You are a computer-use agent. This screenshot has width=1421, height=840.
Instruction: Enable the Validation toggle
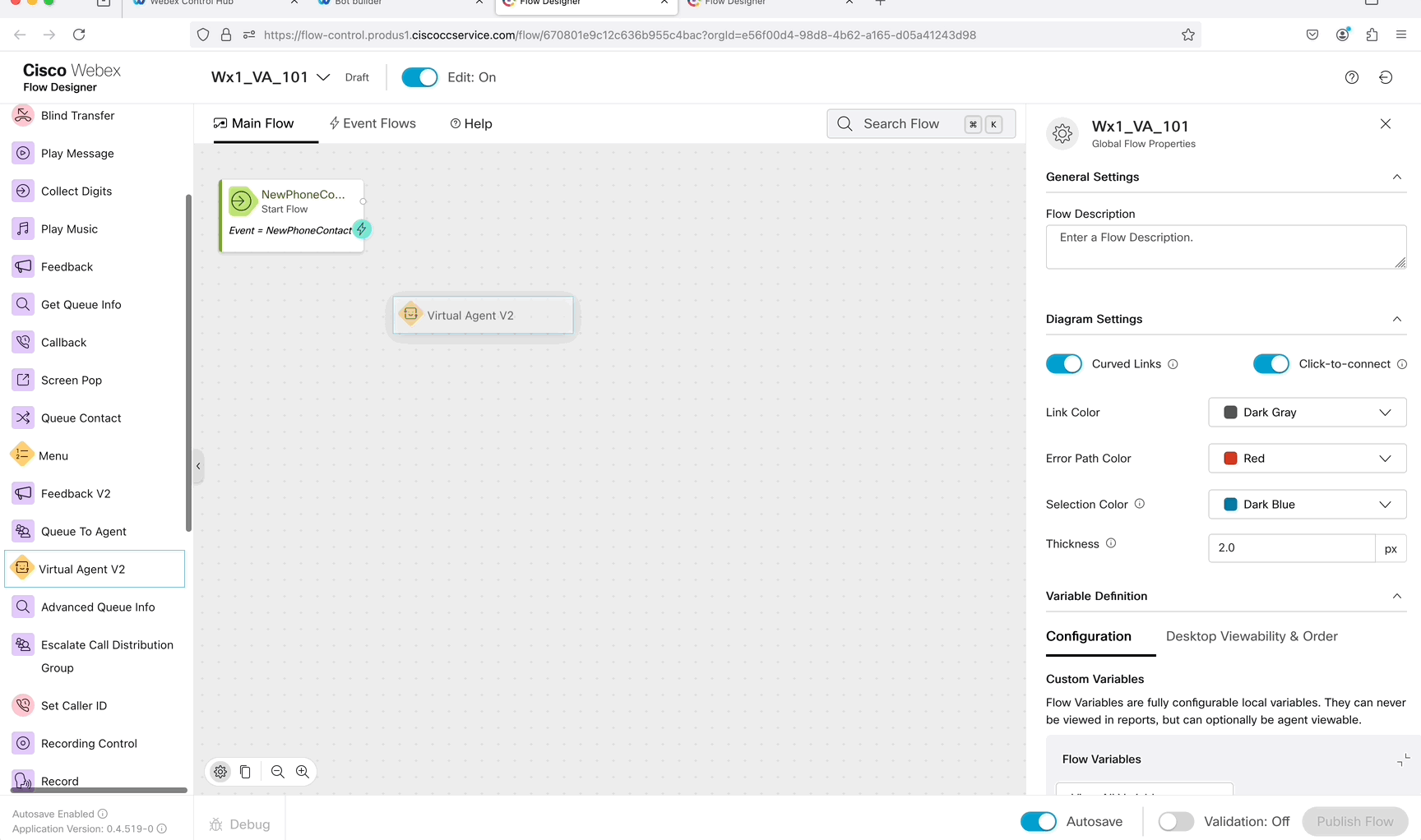[1175, 821]
